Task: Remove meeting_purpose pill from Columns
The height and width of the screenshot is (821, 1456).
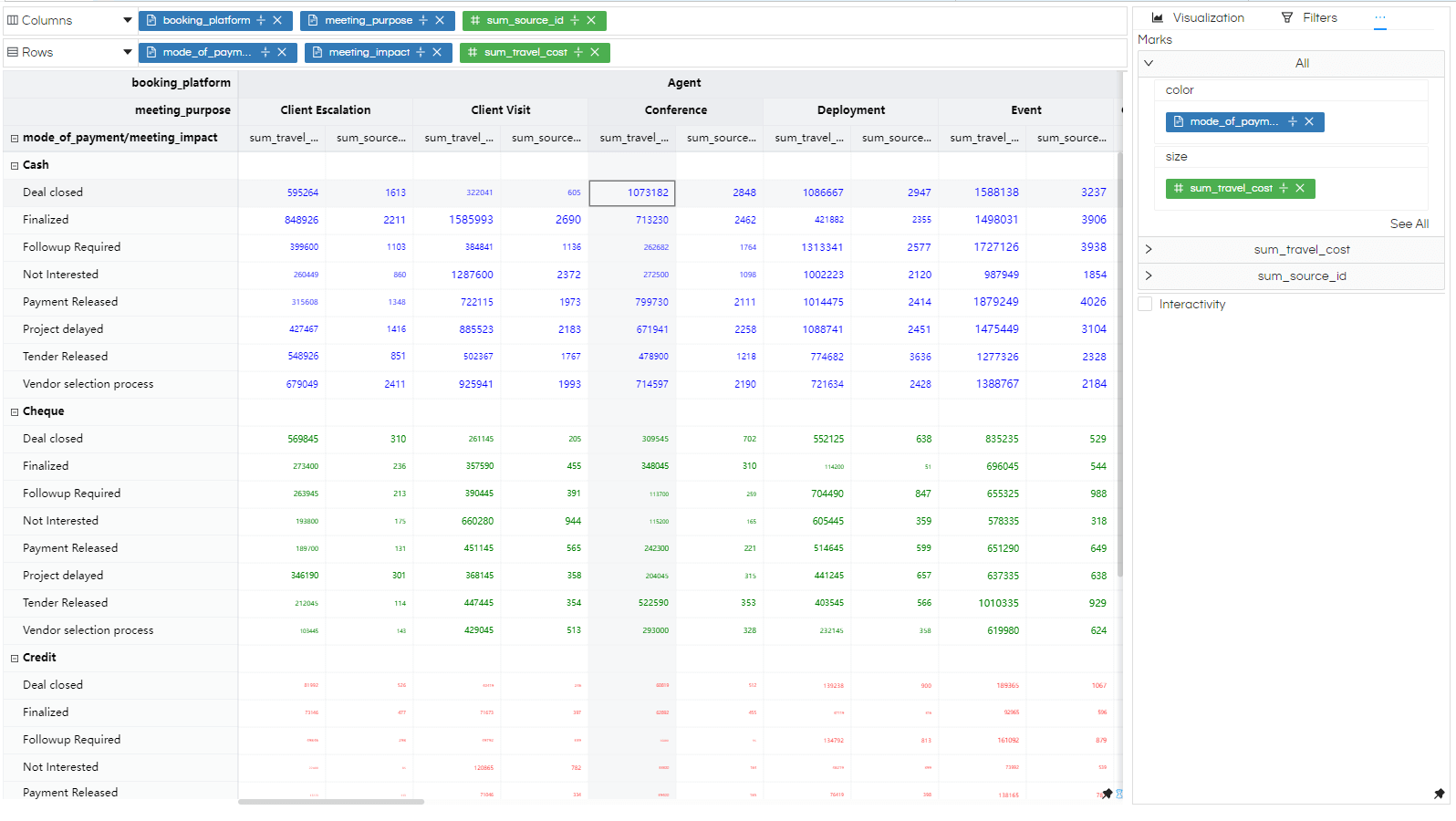Action: coord(440,20)
